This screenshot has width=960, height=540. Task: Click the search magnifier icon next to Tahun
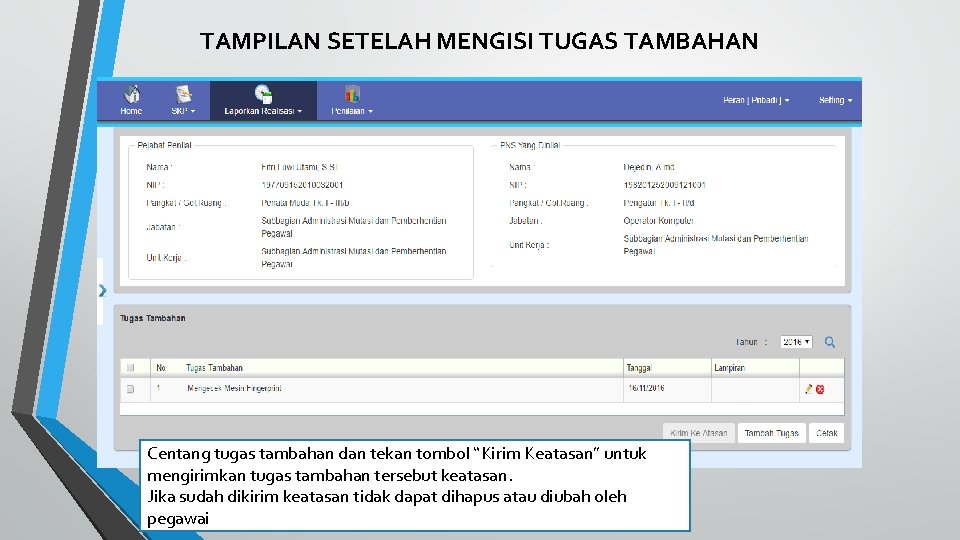pos(830,342)
